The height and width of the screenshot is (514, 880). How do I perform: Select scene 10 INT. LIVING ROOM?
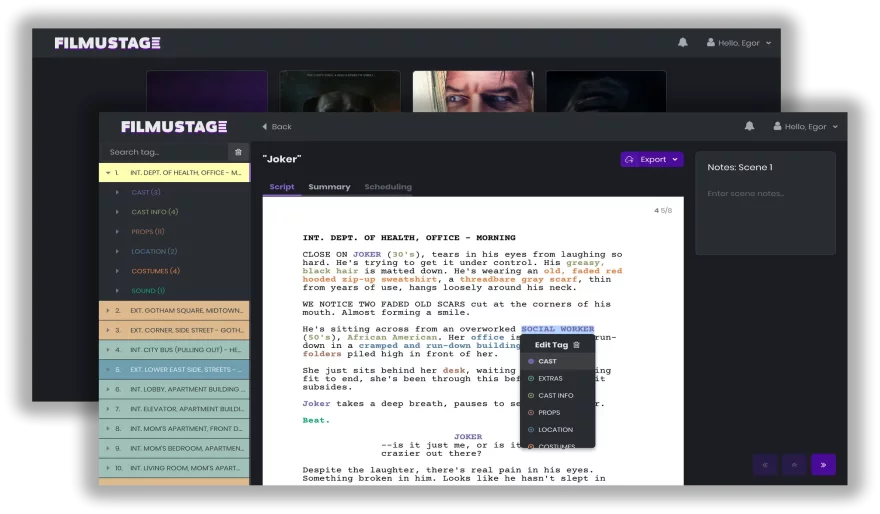pyautogui.click(x=175, y=468)
